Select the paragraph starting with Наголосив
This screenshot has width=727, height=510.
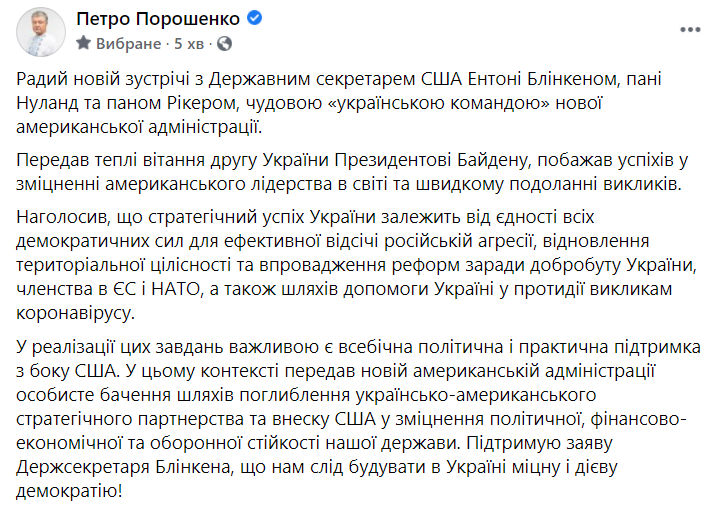(357, 265)
